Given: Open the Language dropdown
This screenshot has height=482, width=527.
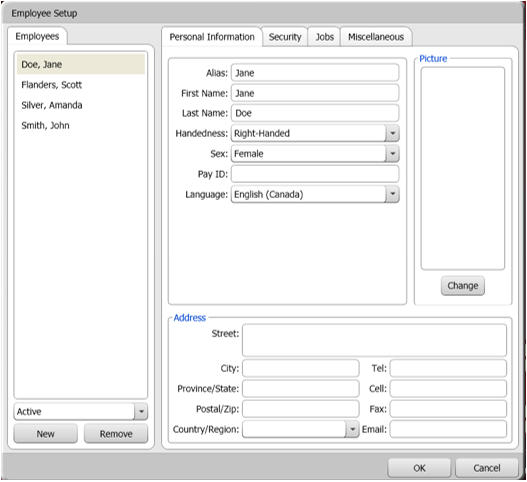Looking at the screenshot, I should coord(392,194).
